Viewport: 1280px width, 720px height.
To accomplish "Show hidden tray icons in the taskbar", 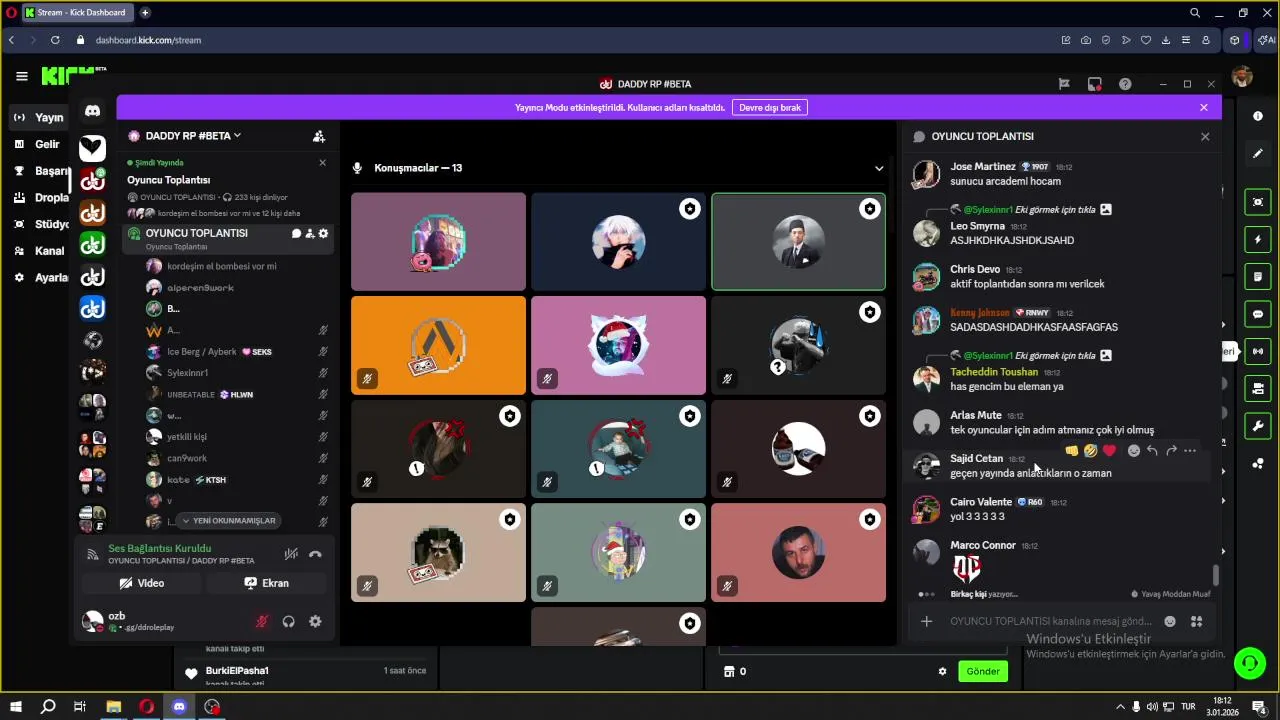I will tap(1120, 707).
